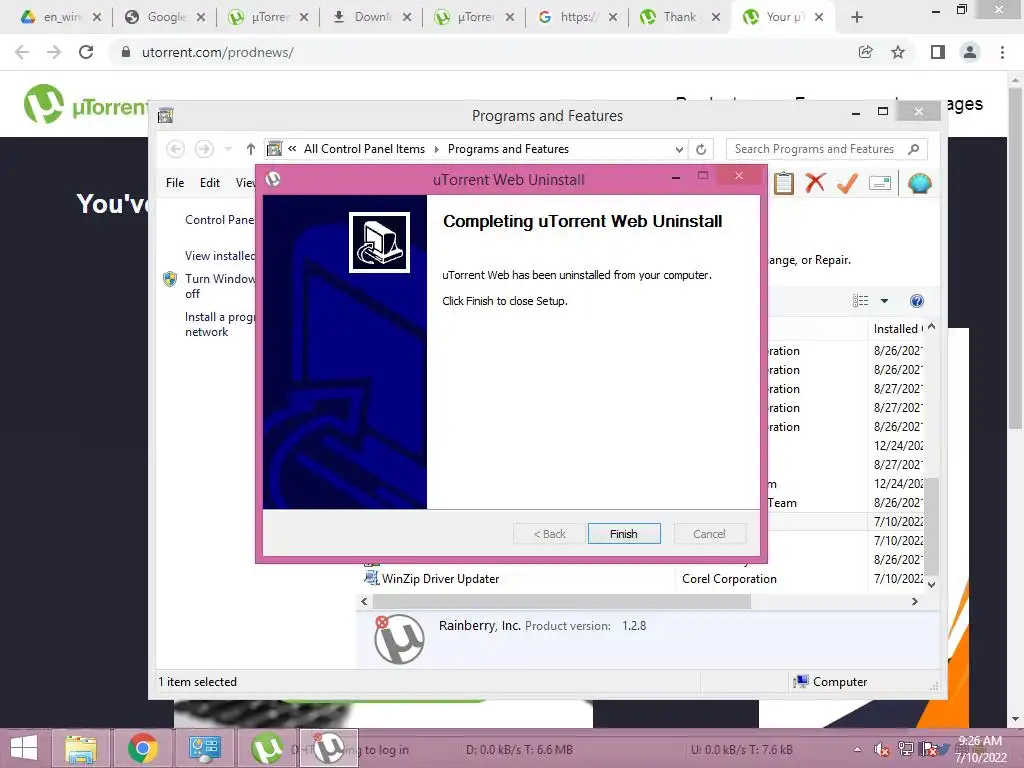This screenshot has width=1024, height=768.
Task: Switch to the Google tab
Action: (165, 18)
